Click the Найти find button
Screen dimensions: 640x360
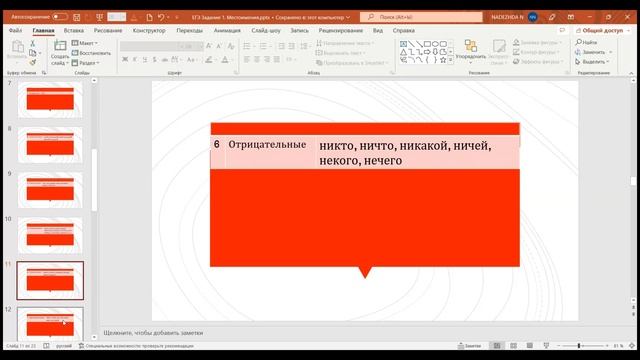(x=586, y=42)
